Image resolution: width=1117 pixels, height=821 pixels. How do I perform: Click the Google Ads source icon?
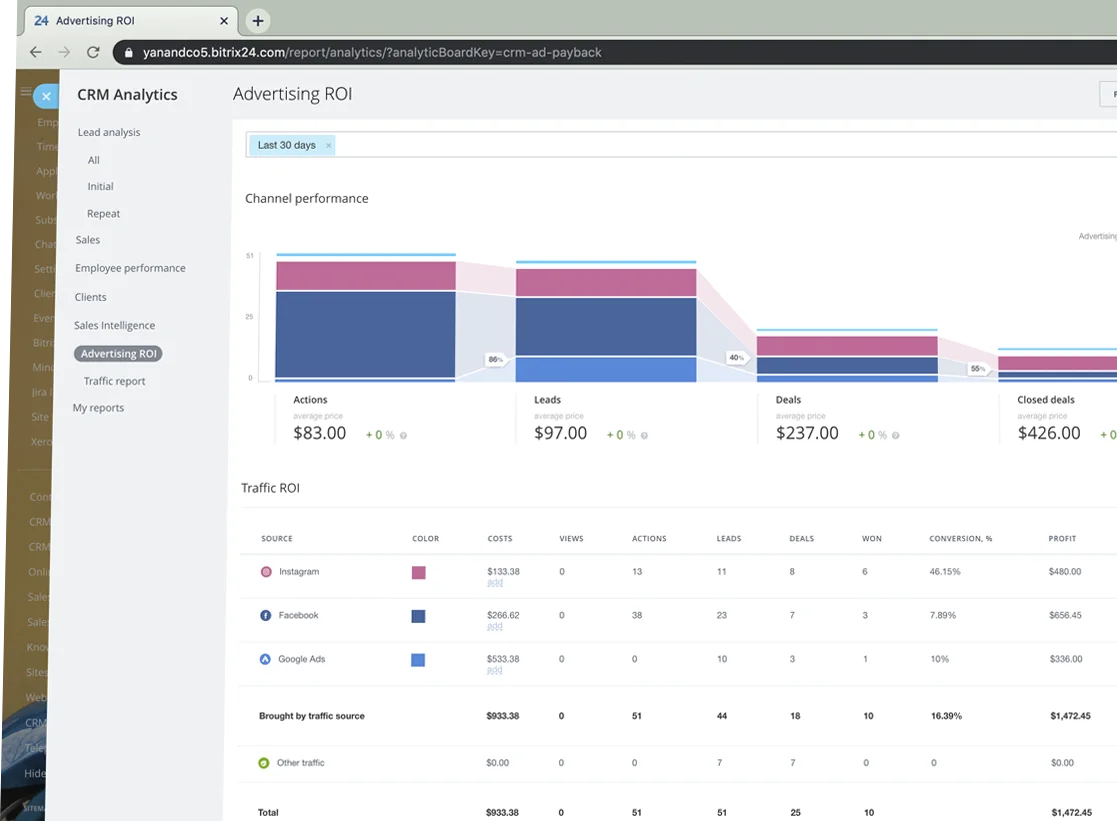pyautogui.click(x=266, y=660)
